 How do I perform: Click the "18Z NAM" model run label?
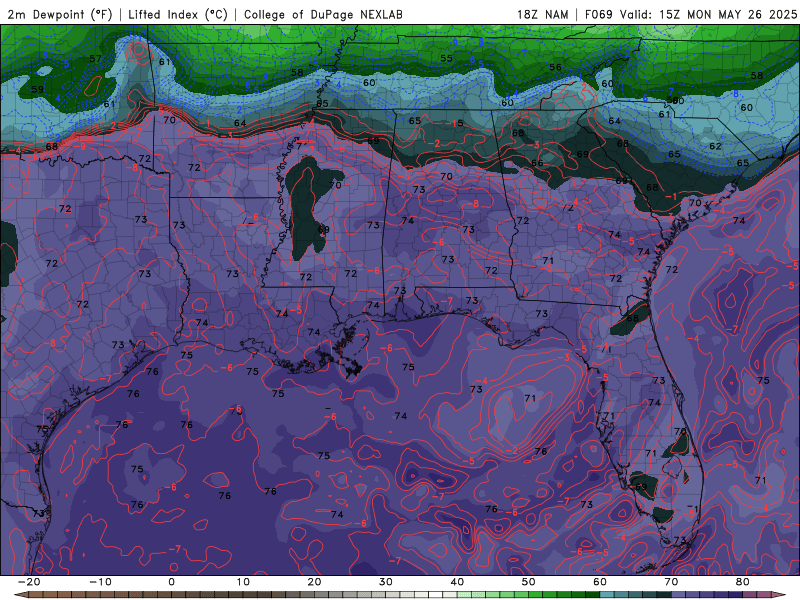click(x=543, y=15)
